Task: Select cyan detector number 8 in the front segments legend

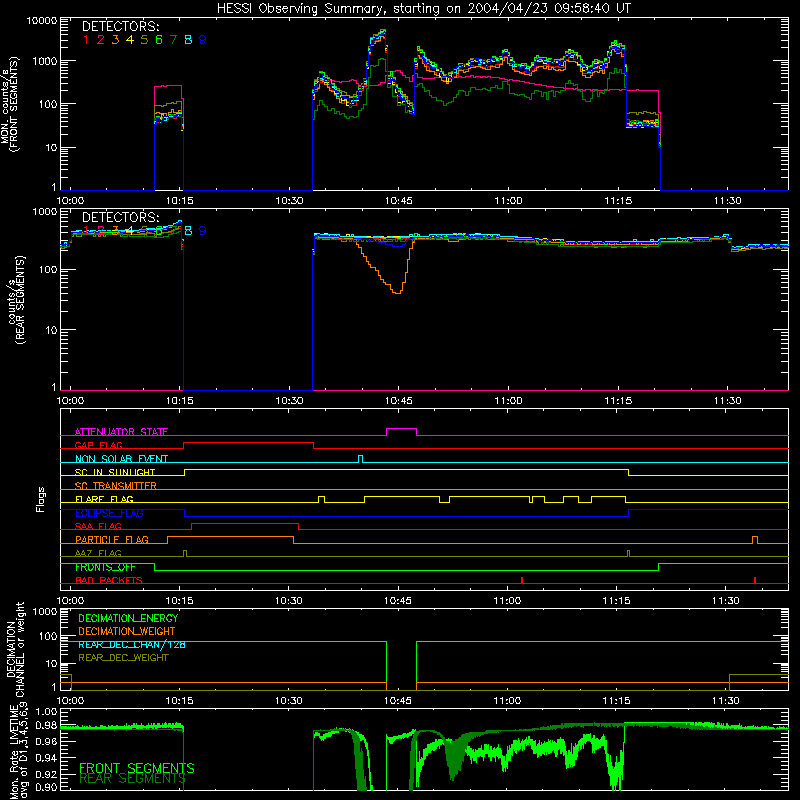Action: tap(188, 40)
